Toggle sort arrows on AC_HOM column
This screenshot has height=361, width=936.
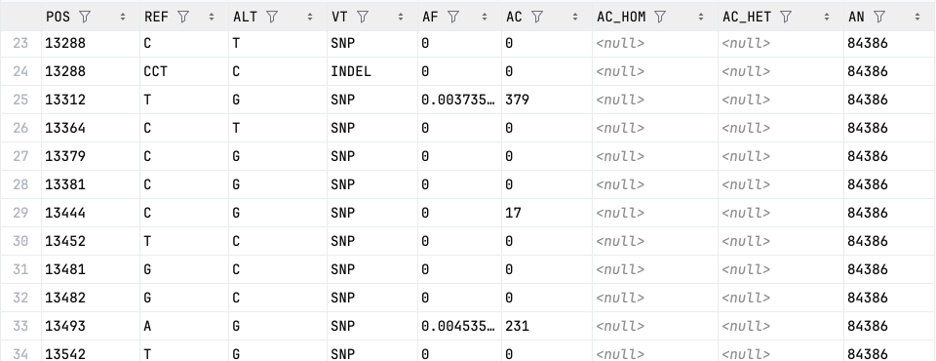pyautogui.click(x=701, y=17)
